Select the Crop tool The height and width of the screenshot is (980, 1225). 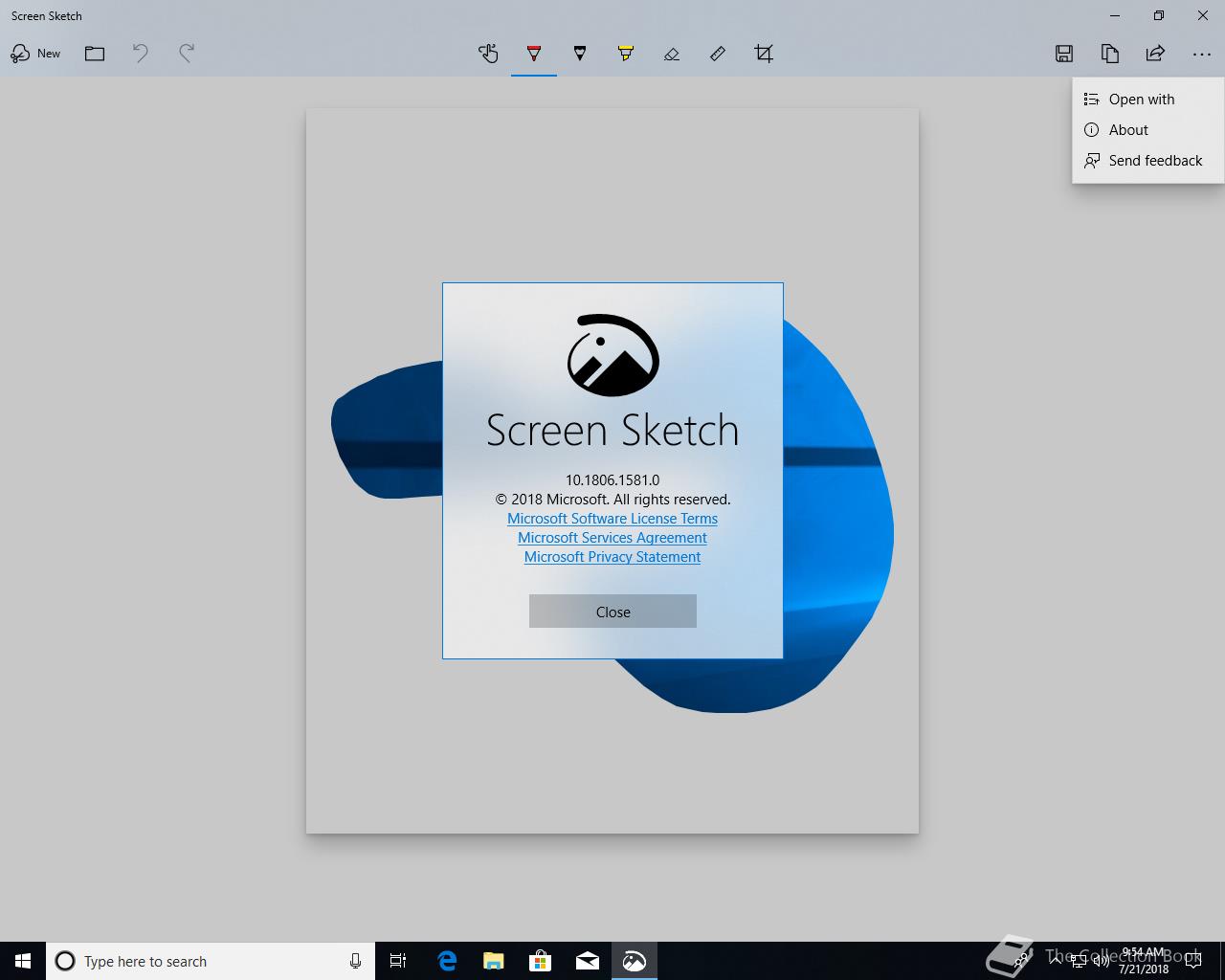764,54
